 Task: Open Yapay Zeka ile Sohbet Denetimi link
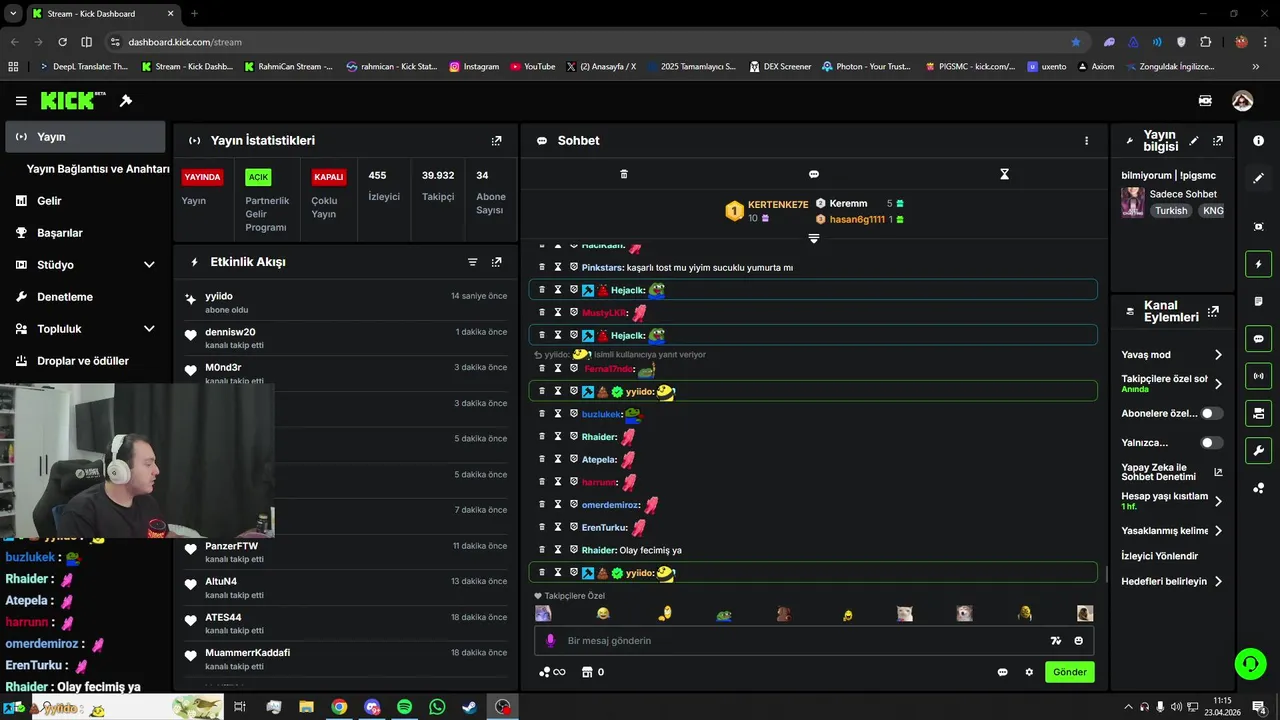pos(1172,472)
